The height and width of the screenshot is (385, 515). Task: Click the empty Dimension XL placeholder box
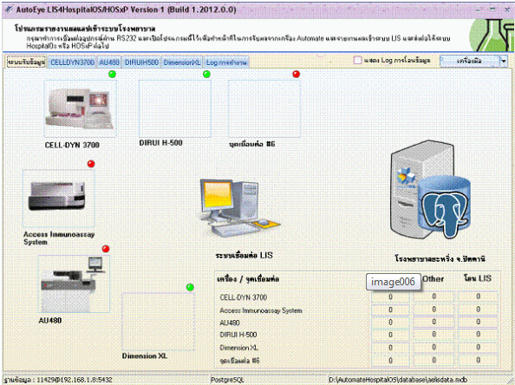[x=158, y=322]
